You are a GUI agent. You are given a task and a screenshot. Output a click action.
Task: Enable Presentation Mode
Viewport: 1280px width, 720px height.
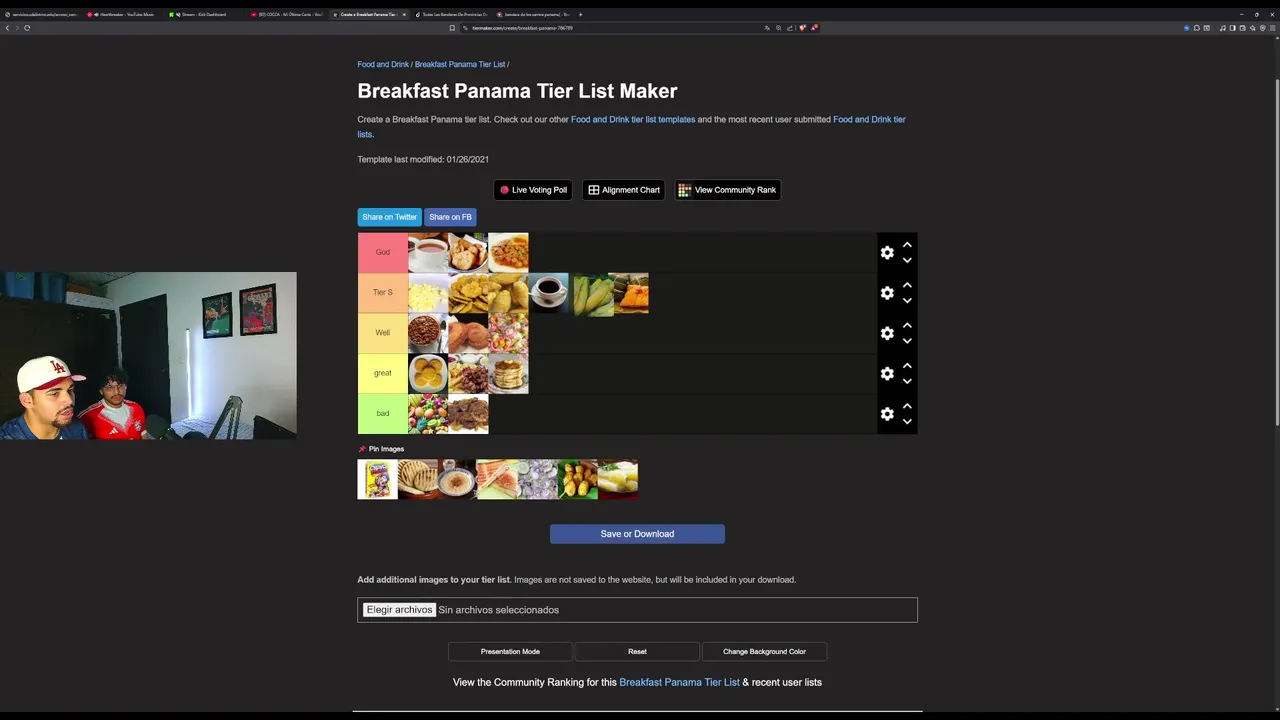coord(510,652)
